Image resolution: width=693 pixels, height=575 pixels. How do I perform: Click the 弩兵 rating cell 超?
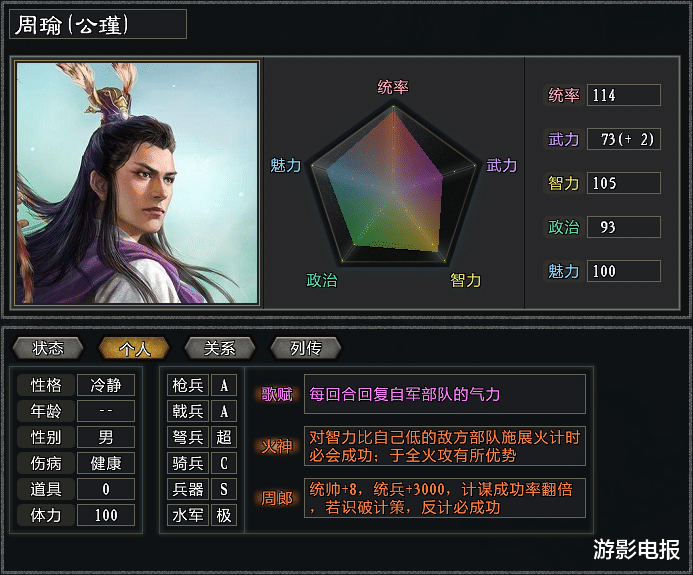point(224,437)
